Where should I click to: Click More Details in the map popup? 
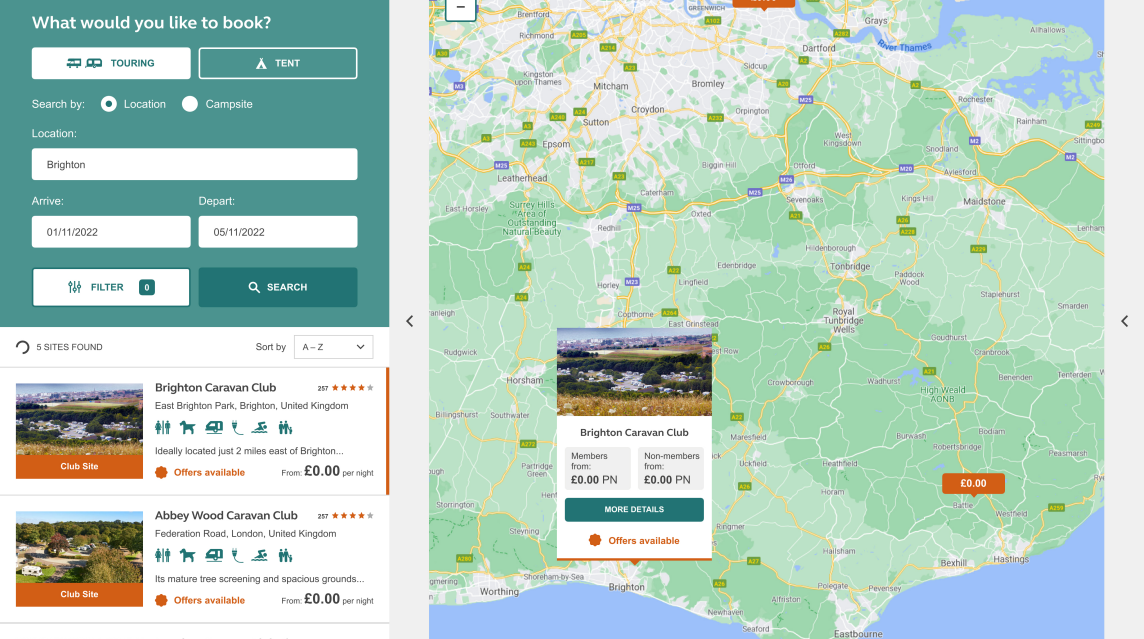coord(634,510)
